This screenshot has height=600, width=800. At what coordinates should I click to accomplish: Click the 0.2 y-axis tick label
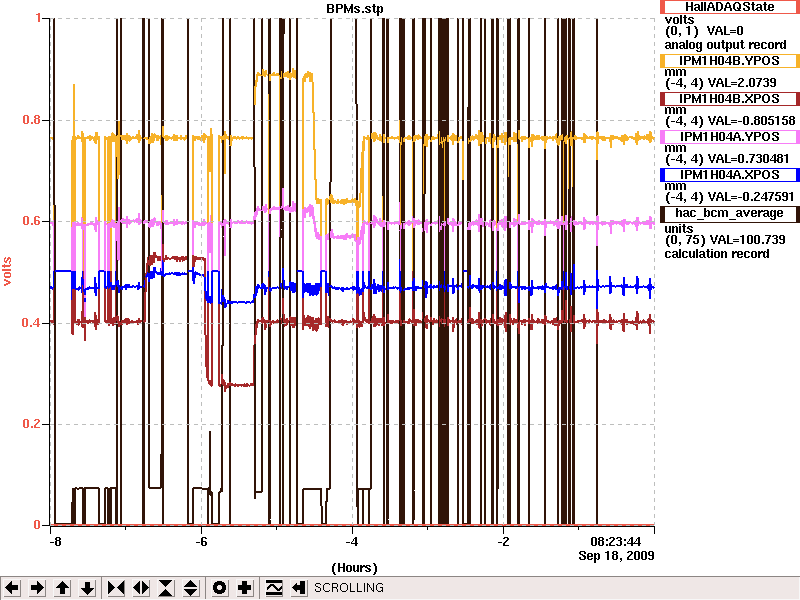(31, 424)
